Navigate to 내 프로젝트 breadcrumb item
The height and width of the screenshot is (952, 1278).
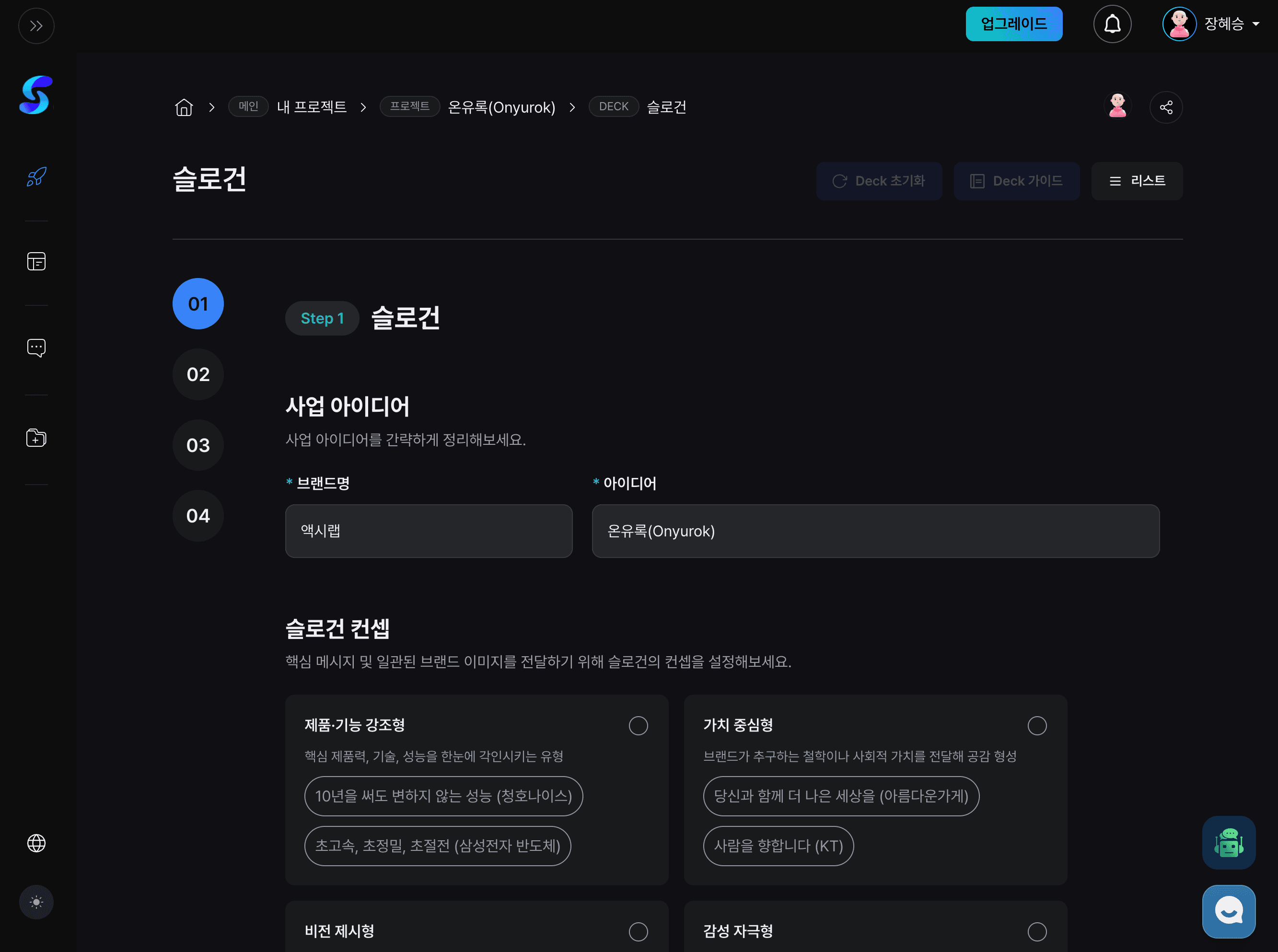pyautogui.click(x=311, y=106)
